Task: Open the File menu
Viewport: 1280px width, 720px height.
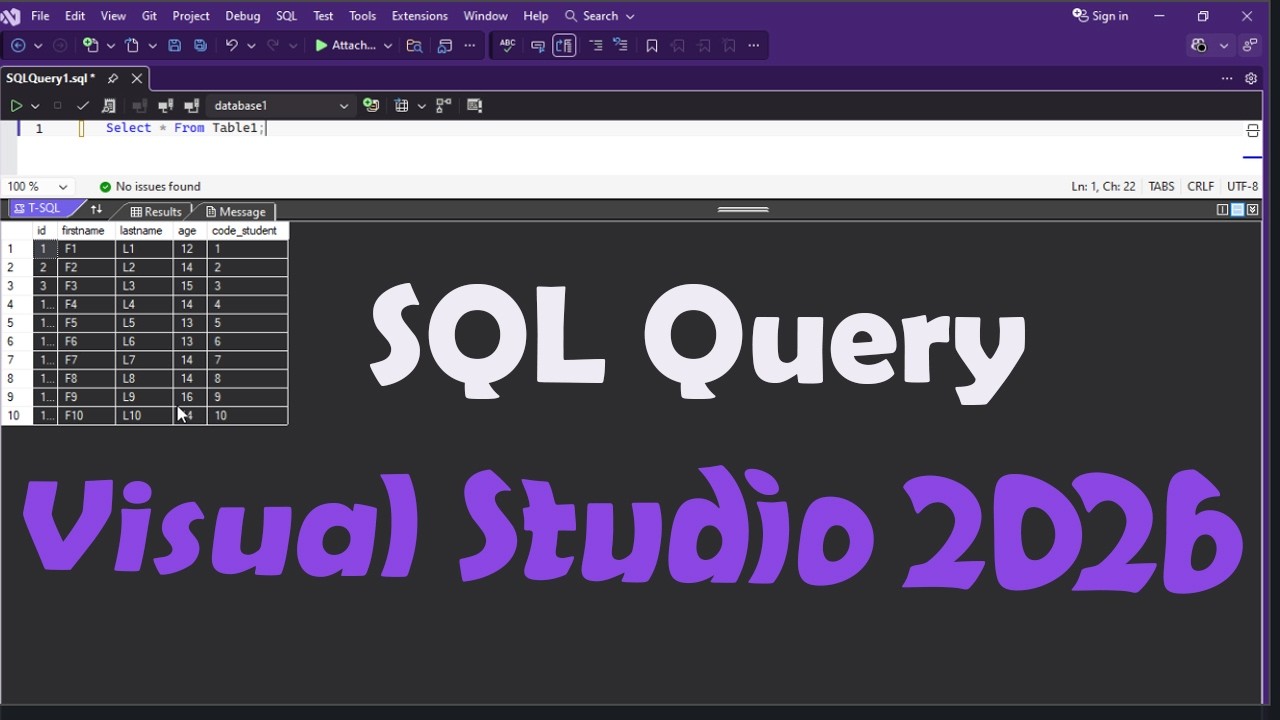Action: point(40,16)
